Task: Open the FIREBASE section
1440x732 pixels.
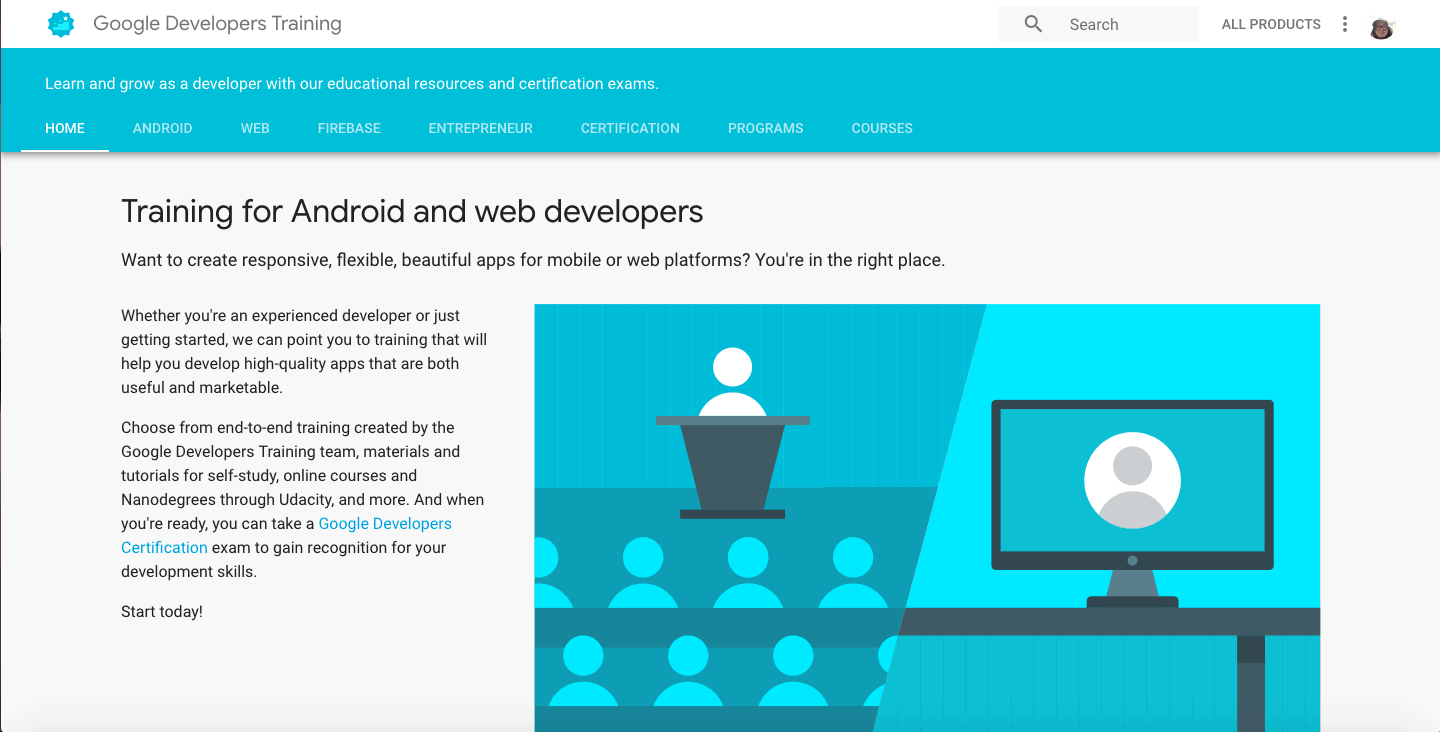Action: pyautogui.click(x=348, y=128)
